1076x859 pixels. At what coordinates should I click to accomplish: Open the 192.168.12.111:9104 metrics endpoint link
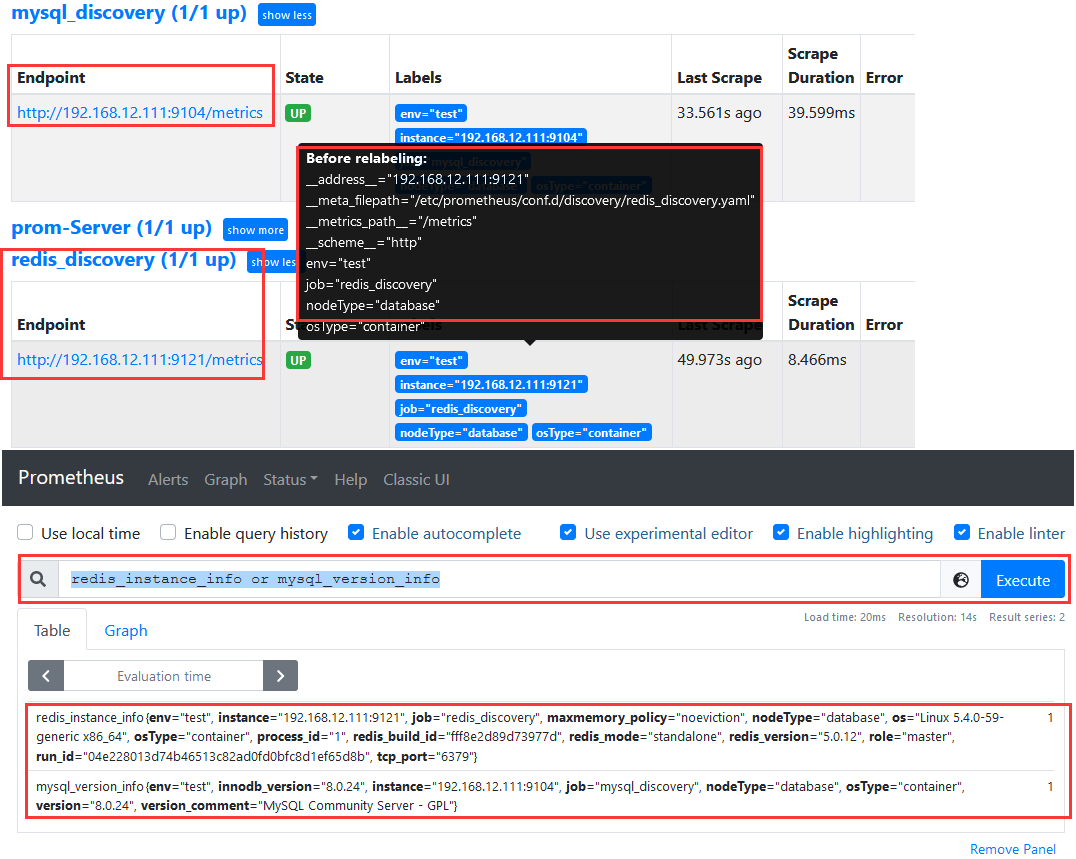pos(140,113)
